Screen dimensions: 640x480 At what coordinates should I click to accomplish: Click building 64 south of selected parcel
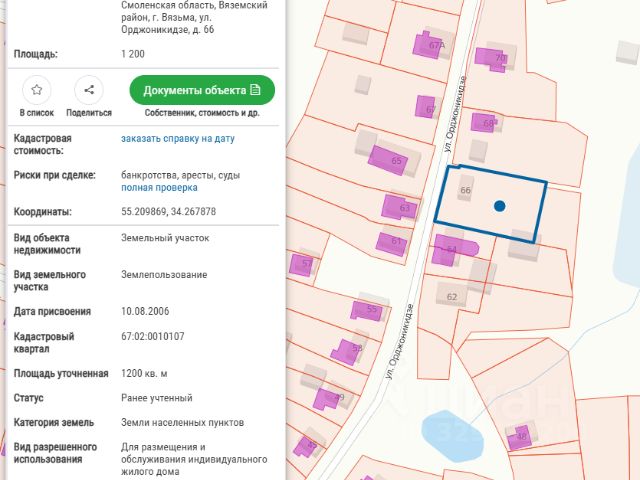[453, 250]
